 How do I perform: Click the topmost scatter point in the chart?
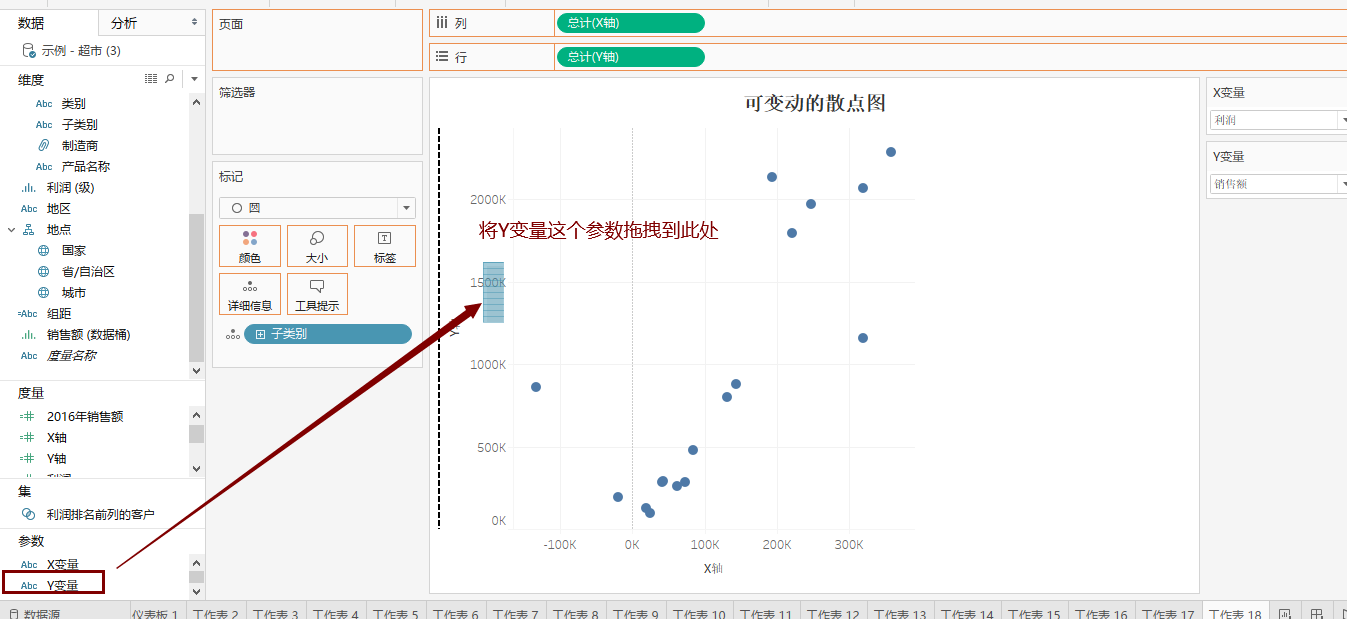[891, 152]
